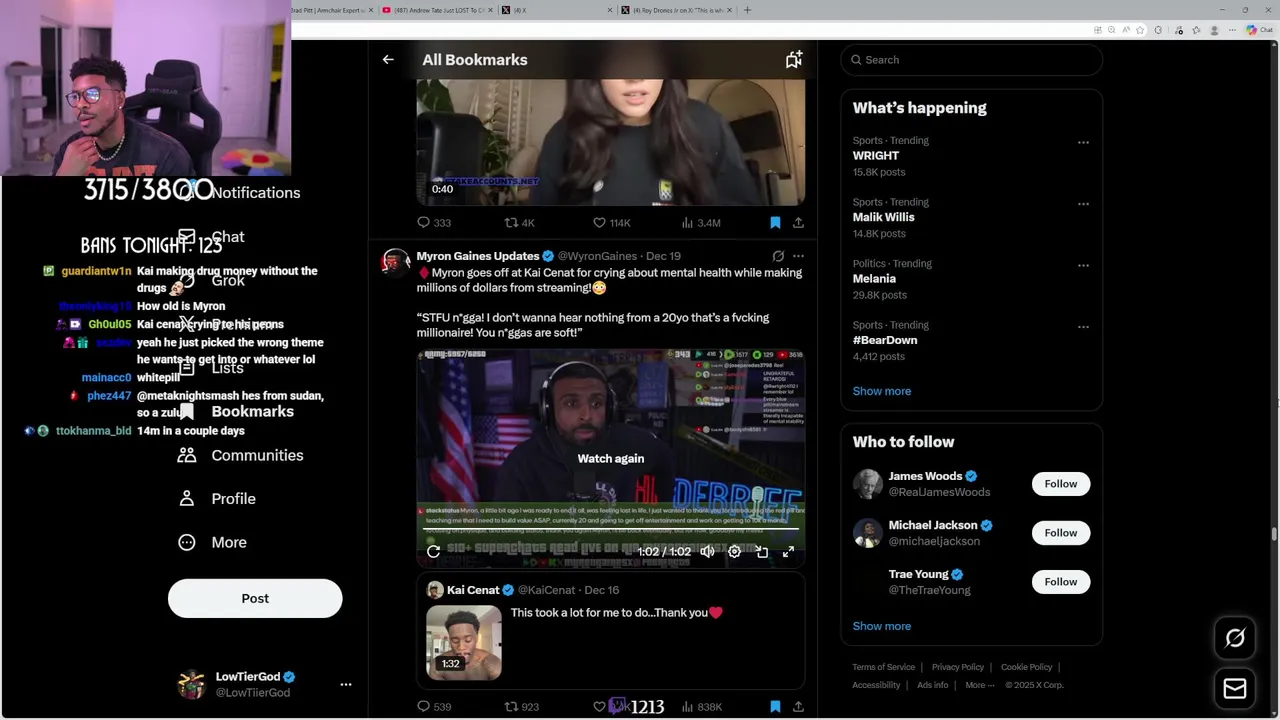This screenshot has height=720, width=1280.
Task: Open Profile in the sidebar
Action: tap(217, 499)
